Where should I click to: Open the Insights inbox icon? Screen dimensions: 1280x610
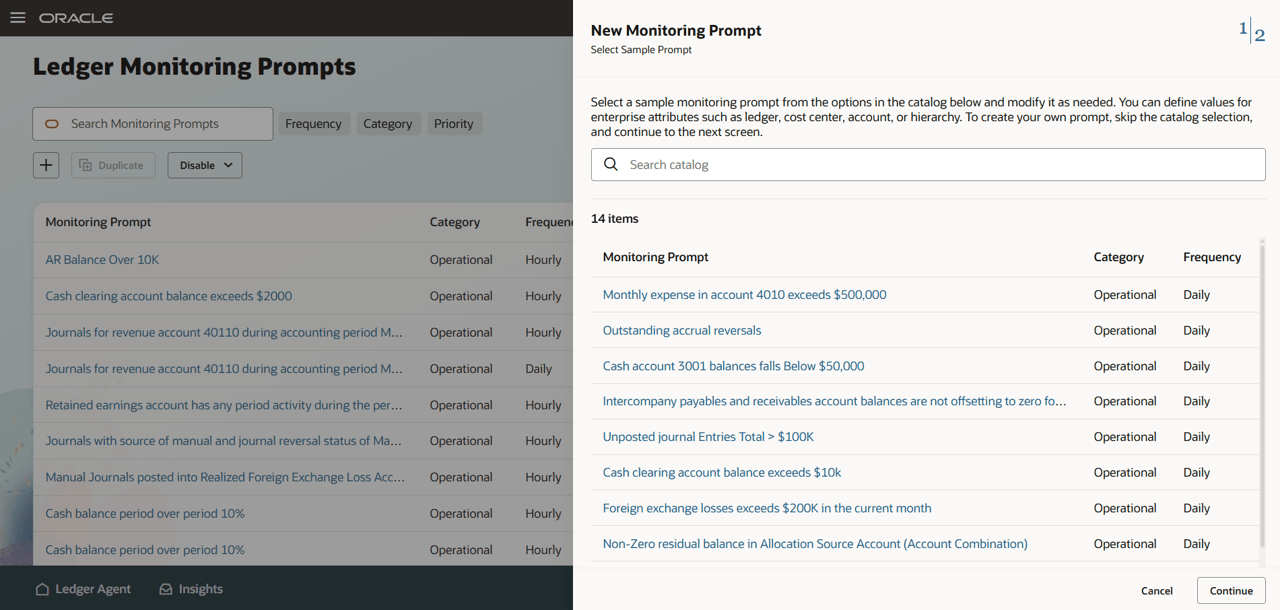click(165, 589)
